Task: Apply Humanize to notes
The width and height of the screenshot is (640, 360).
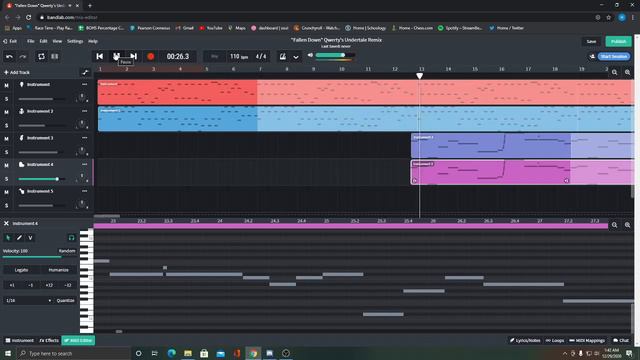Action: tap(58, 270)
